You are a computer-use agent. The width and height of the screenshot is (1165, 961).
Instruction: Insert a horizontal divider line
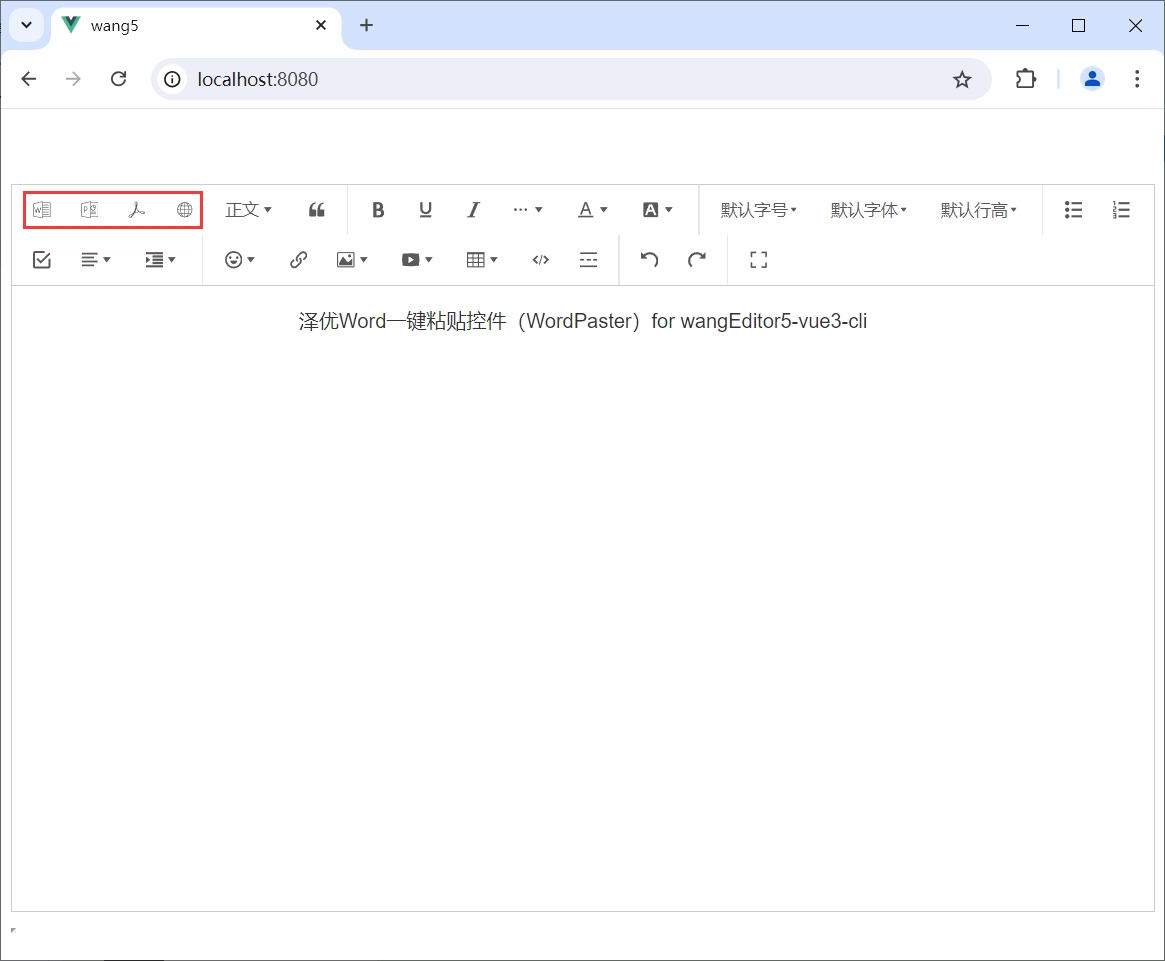tap(589, 260)
